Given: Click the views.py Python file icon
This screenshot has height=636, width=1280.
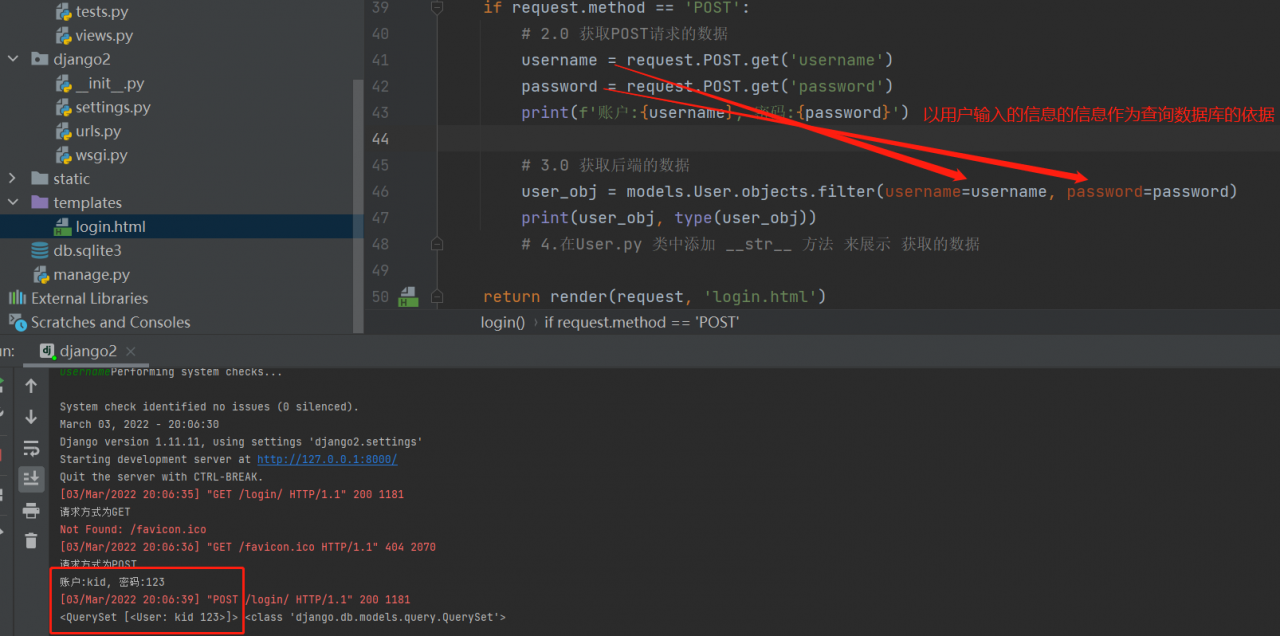Looking at the screenshot, I should point(63,35).
